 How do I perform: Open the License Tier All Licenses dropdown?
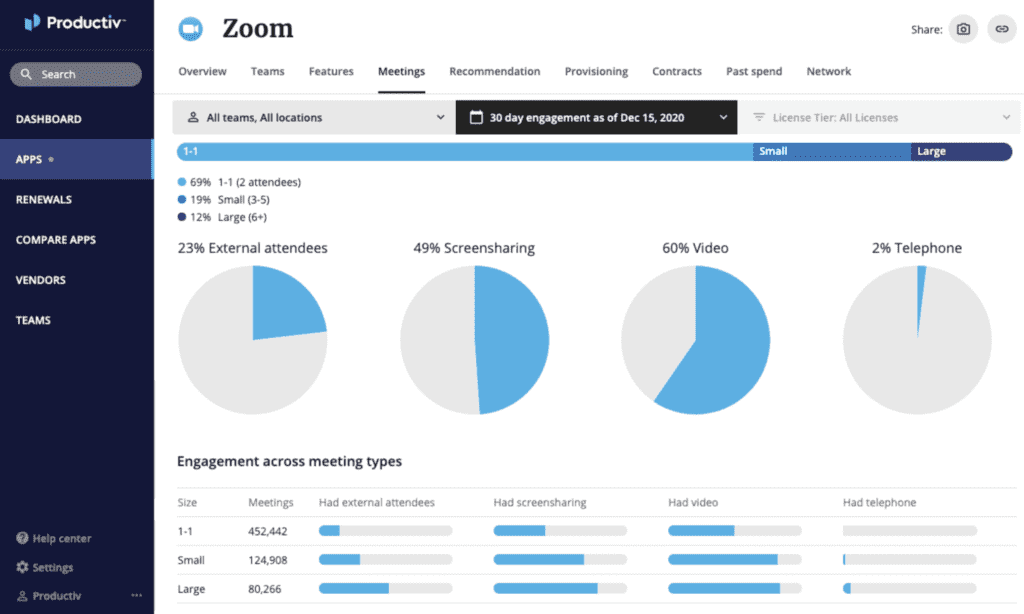click(879, 118)
